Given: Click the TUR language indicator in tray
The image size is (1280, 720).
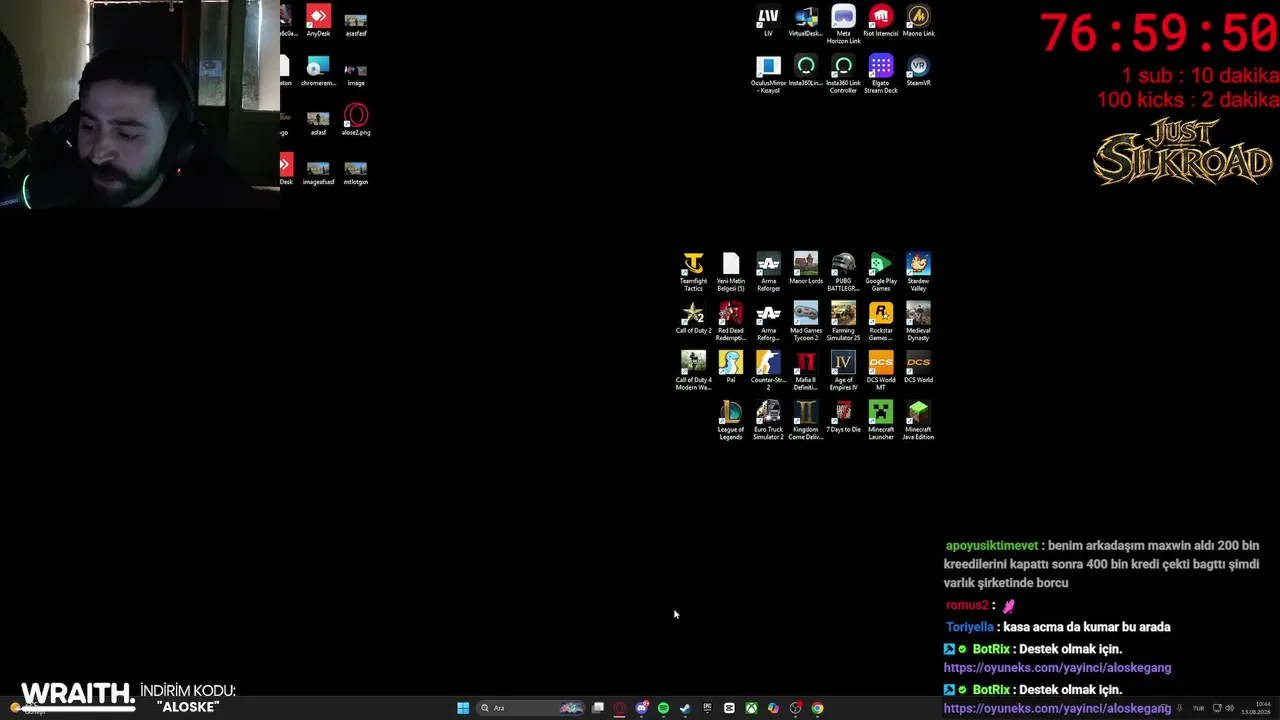Looking at the screenshot, I should (x=1198, y=708).
